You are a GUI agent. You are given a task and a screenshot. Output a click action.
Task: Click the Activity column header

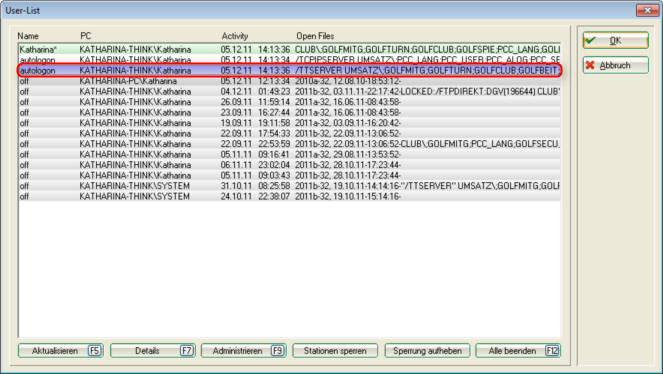235,36
